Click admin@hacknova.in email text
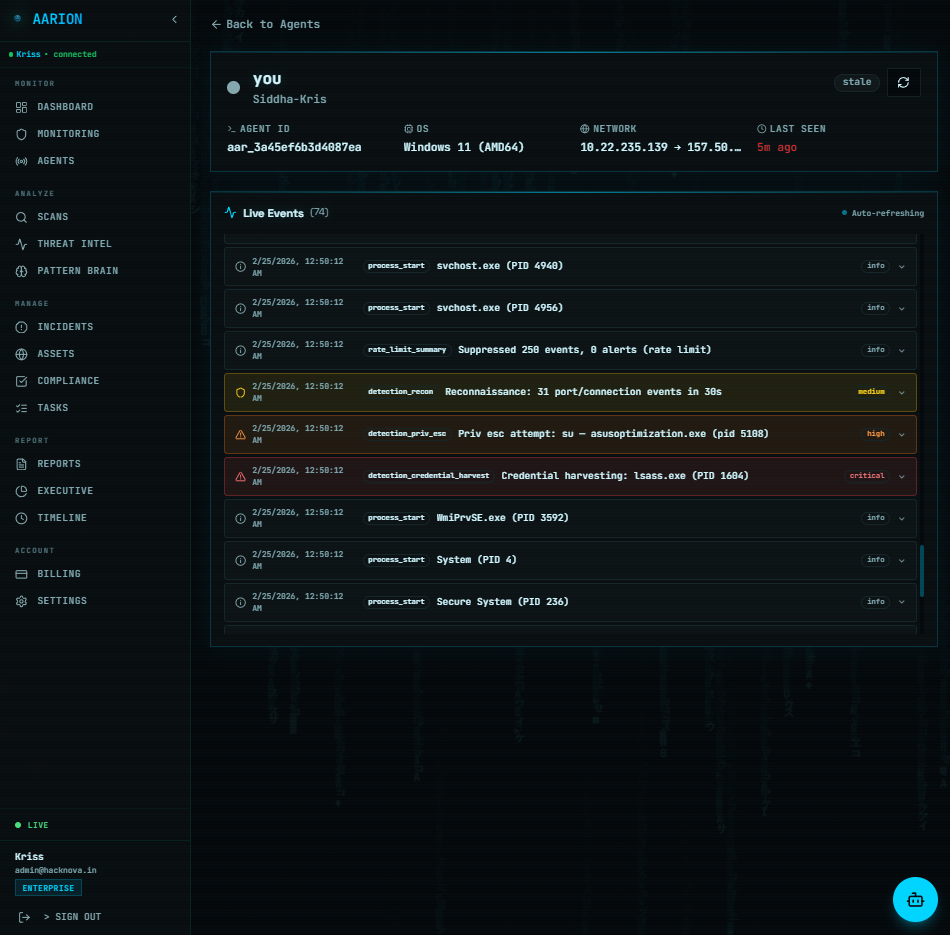This screenshot has height=935, width=950. (56, 870)
